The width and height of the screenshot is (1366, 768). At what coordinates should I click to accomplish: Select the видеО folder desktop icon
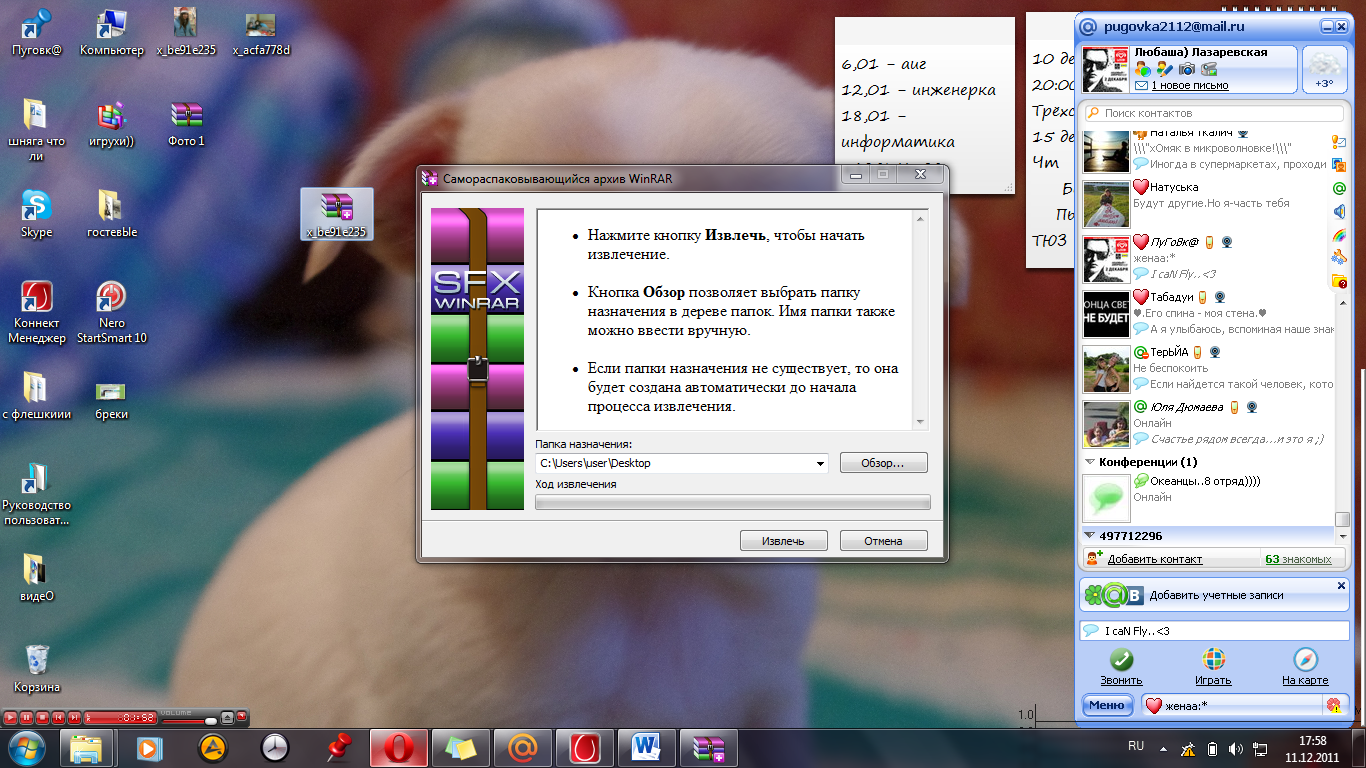37,578
